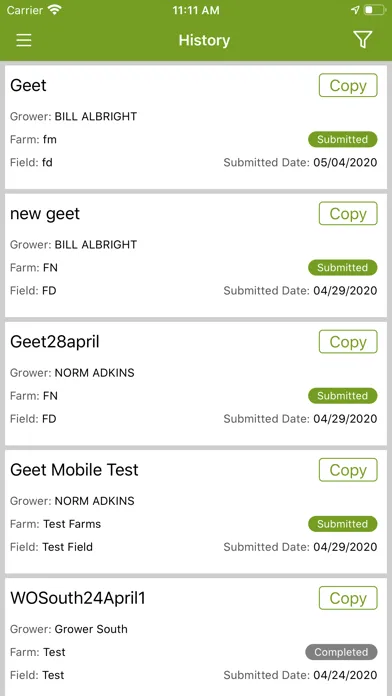Open the new geet history card
This screenshot has width=392, height=696.
[196, 255]
